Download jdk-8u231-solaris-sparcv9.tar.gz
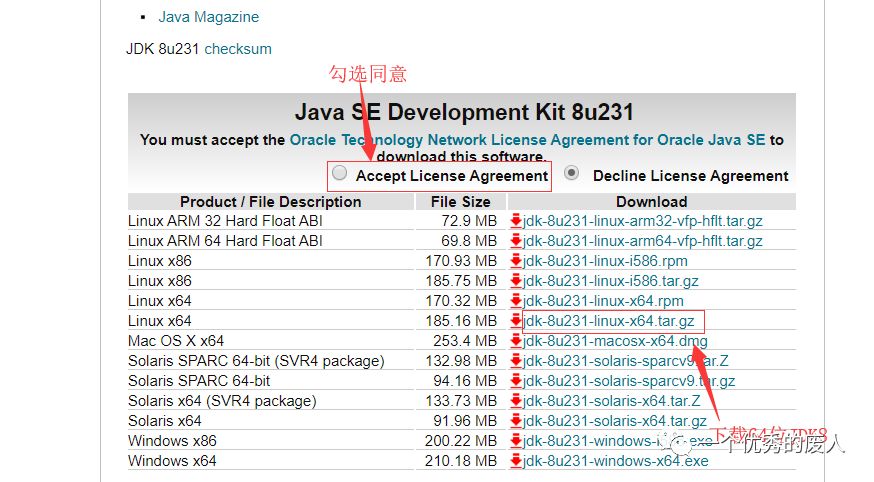Screen dimensions: 874x482 [x=629, y=381]
